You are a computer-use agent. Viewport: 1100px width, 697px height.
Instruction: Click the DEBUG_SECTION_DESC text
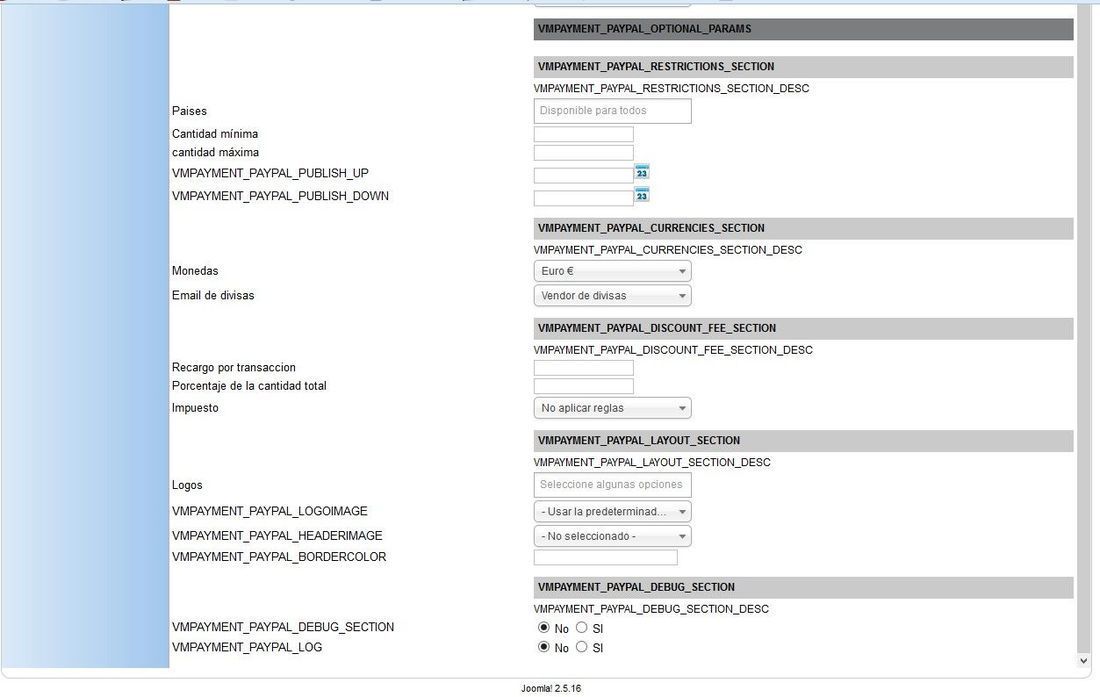point(652,609)
